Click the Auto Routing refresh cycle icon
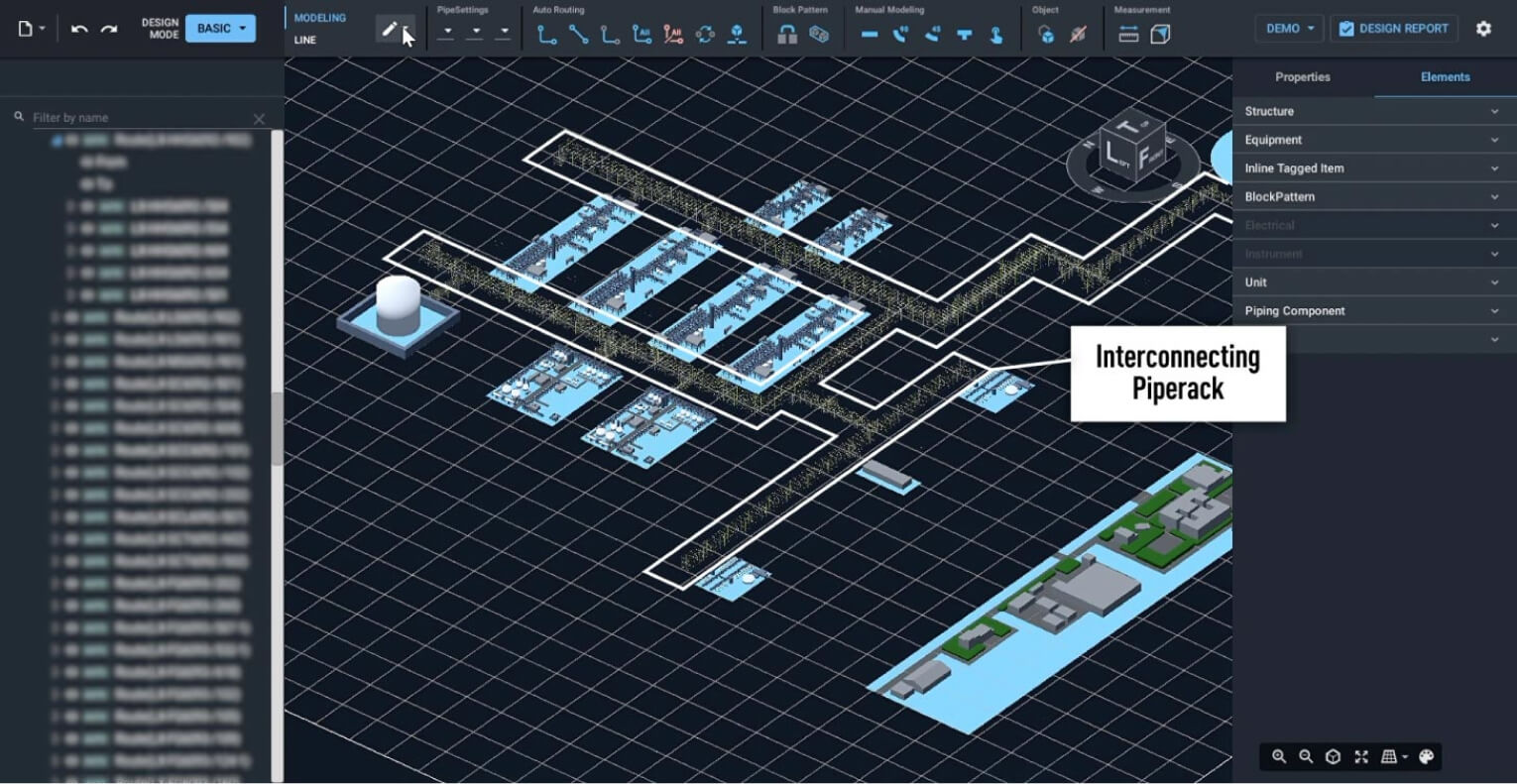This screenshot has height=784, width=1517. tap(705, 35)
